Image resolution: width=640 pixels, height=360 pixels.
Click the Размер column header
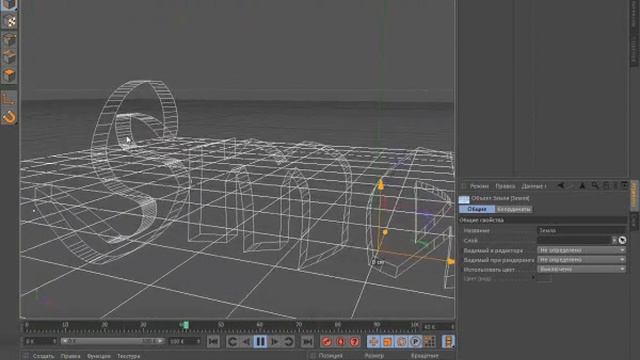(x=374, y=356)
